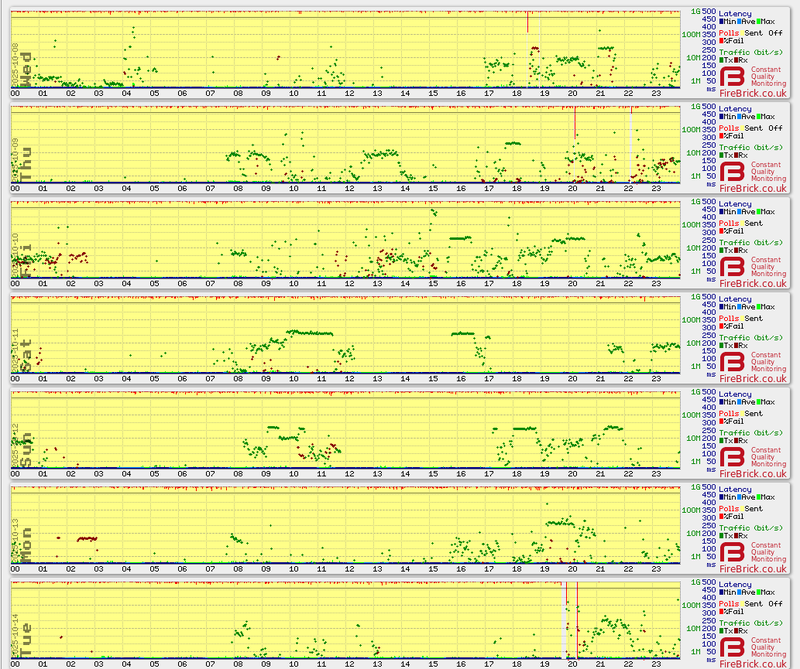Click the FireBrick logo in Wed graph
The width and height of the screenshot is (800, 669).
click(x=732, y=78)
